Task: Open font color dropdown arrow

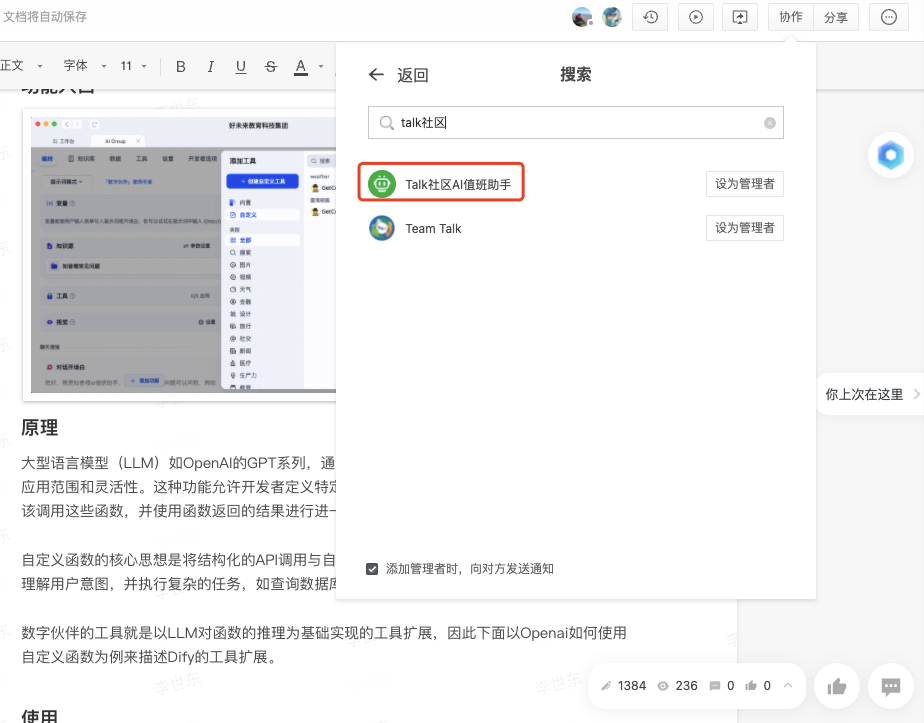Action: tap(321, 66)
